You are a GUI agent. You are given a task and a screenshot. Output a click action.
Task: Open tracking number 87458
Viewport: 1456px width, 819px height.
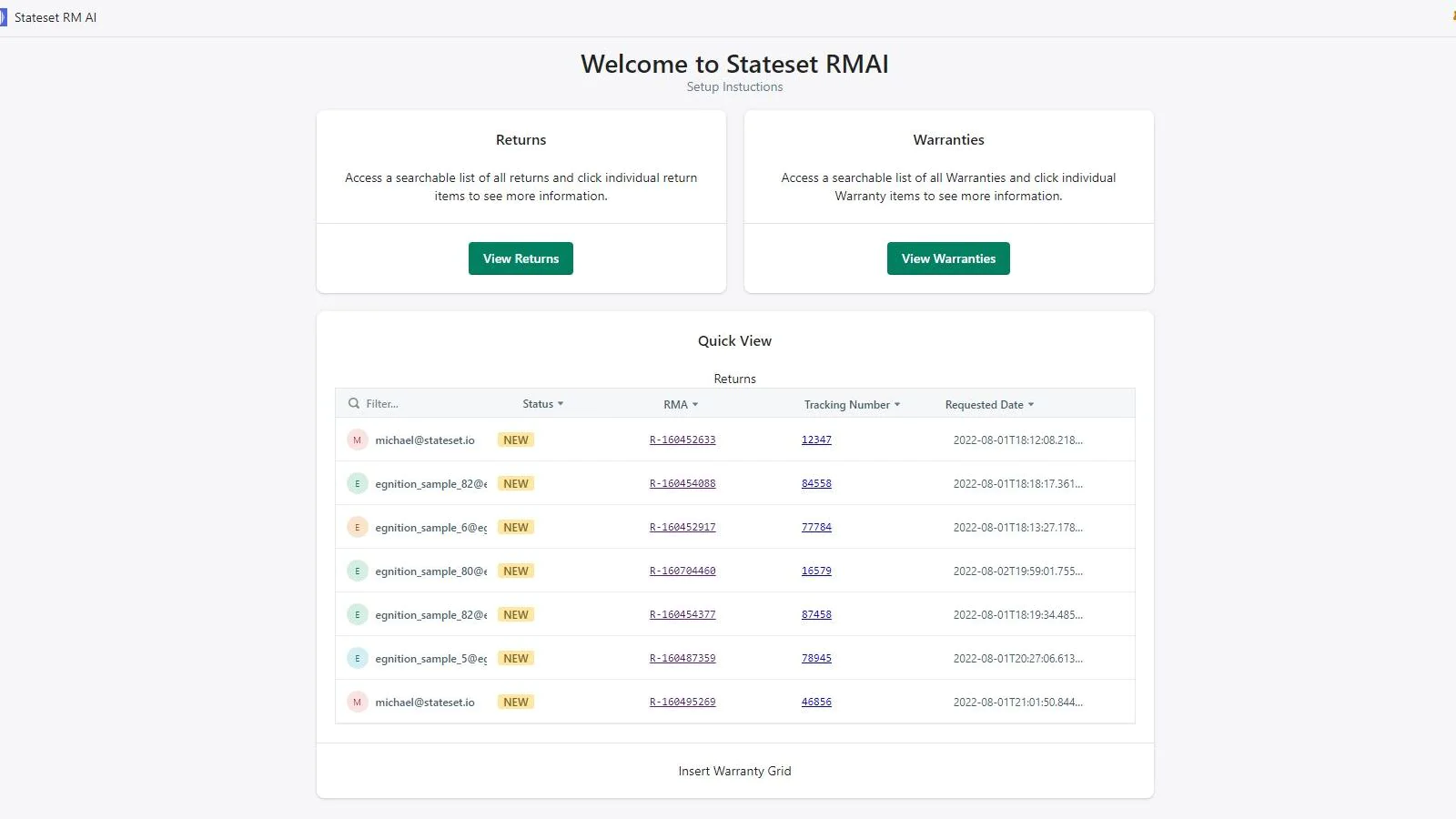(816, 614)
